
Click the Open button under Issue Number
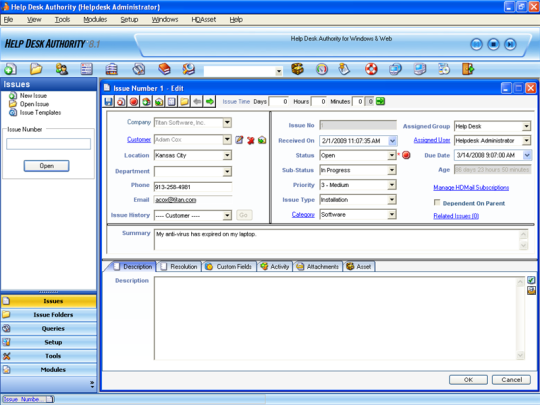46,166
